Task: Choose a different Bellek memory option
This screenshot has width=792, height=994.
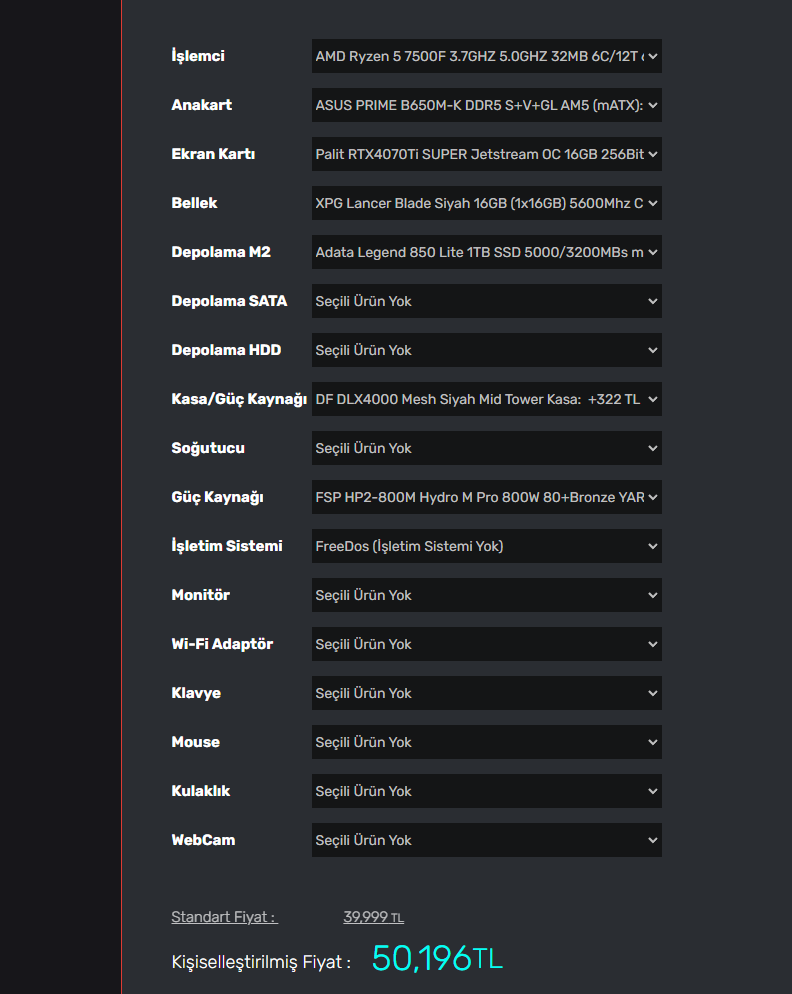Action: pyautogui.click(x=486, y=203)
